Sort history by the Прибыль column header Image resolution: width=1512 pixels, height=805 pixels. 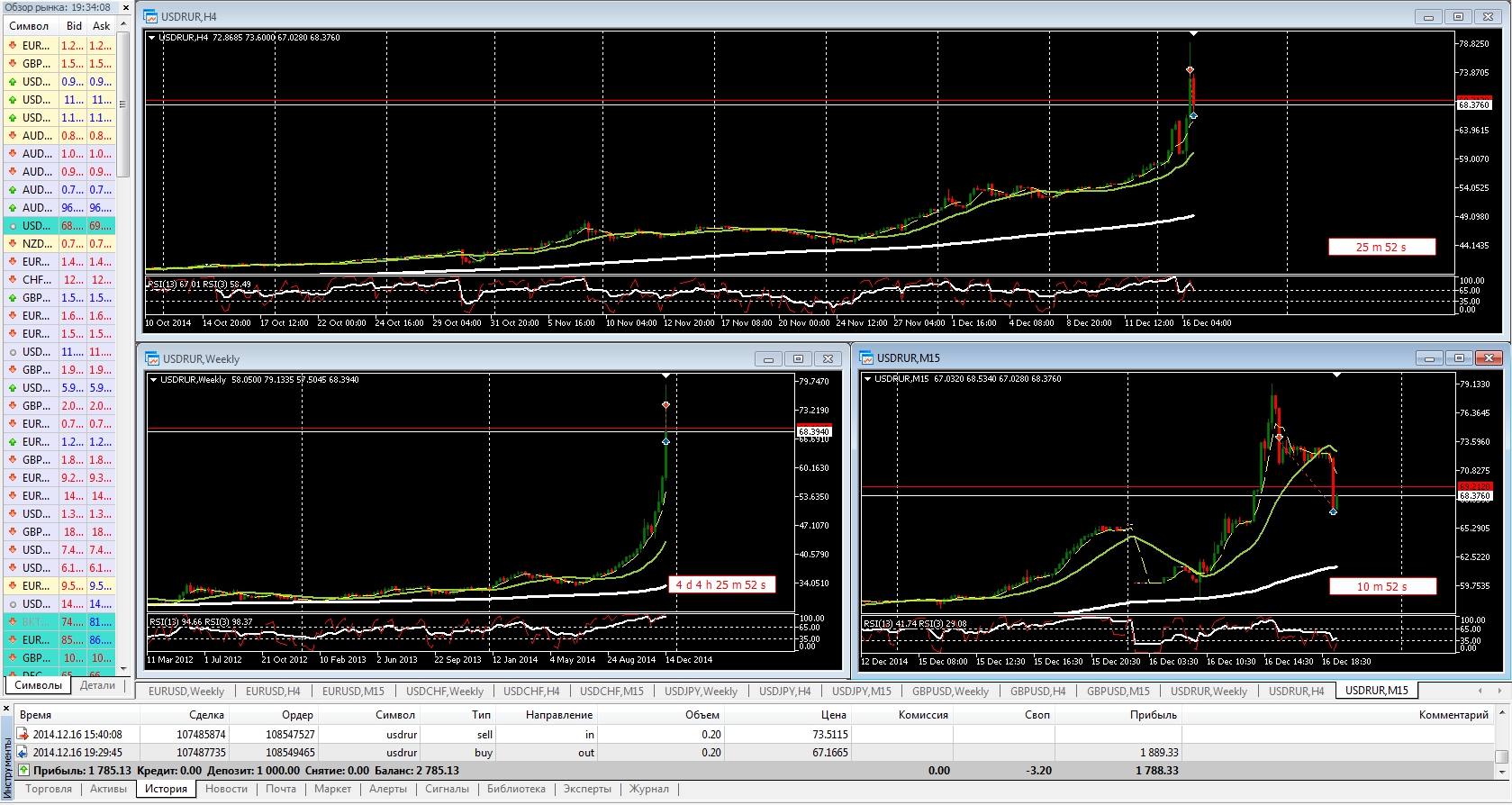1153,714
